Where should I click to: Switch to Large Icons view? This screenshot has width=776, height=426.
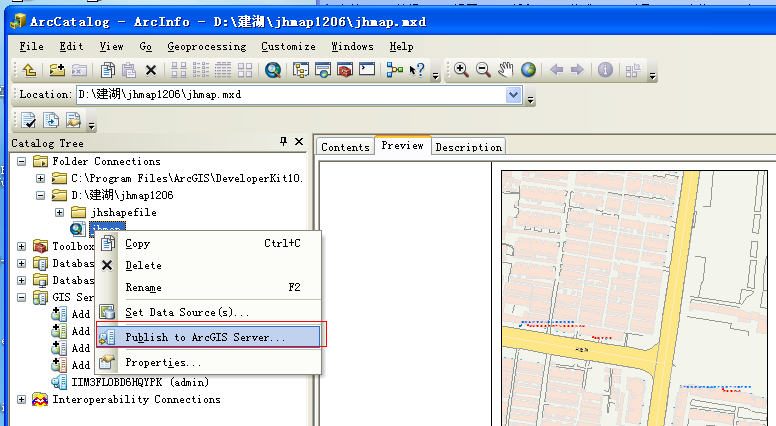(x=179, y=70)
